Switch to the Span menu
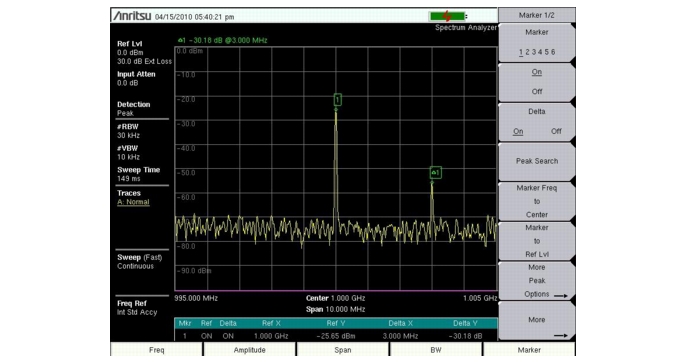Image resolution: width=689 pixels, height=362 pixels. coord(343,350)
